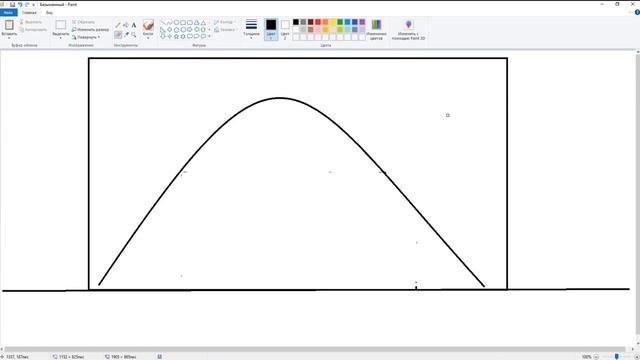640x360 pixels.
Task: Switch to the Home ribbon tab
Action: (x=29, y=13)
